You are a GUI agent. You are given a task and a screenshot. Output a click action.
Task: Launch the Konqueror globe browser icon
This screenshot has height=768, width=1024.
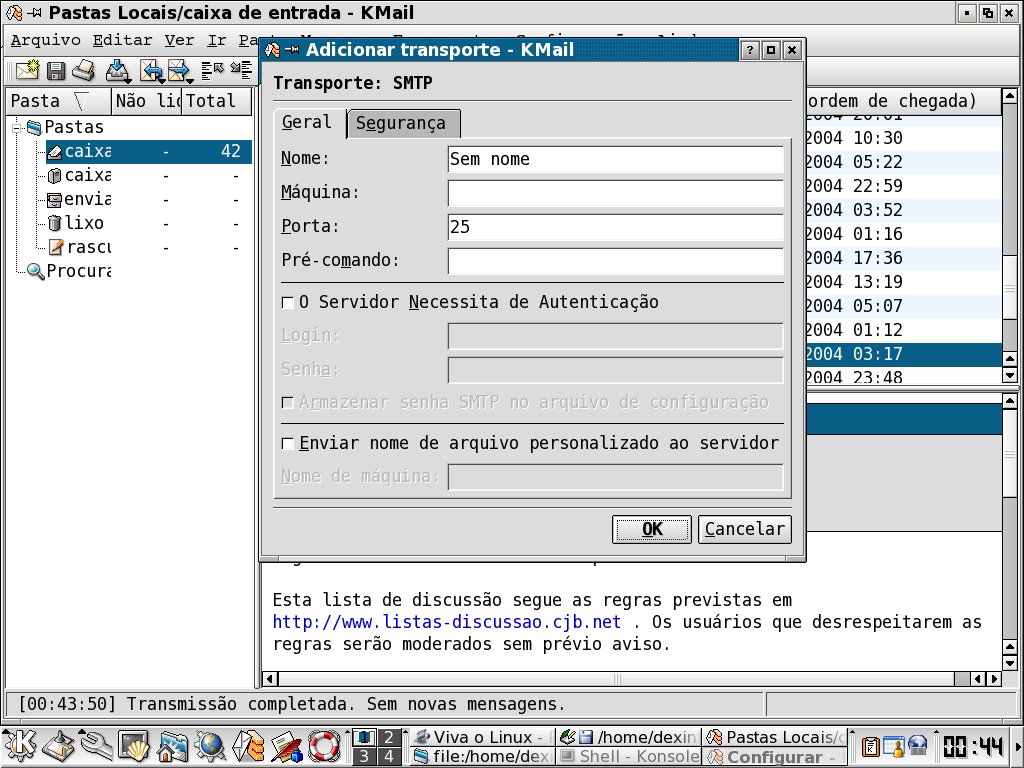pos(210,746)
